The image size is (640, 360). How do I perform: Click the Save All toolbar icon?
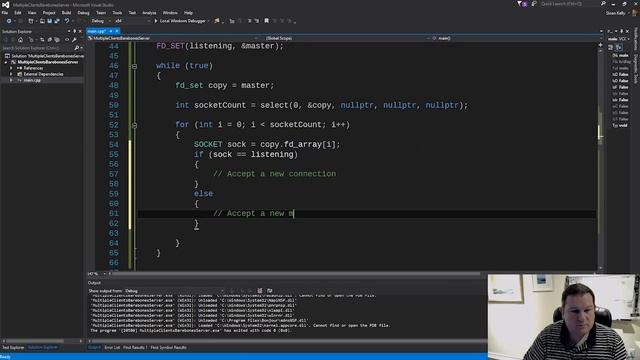point(57,21)
